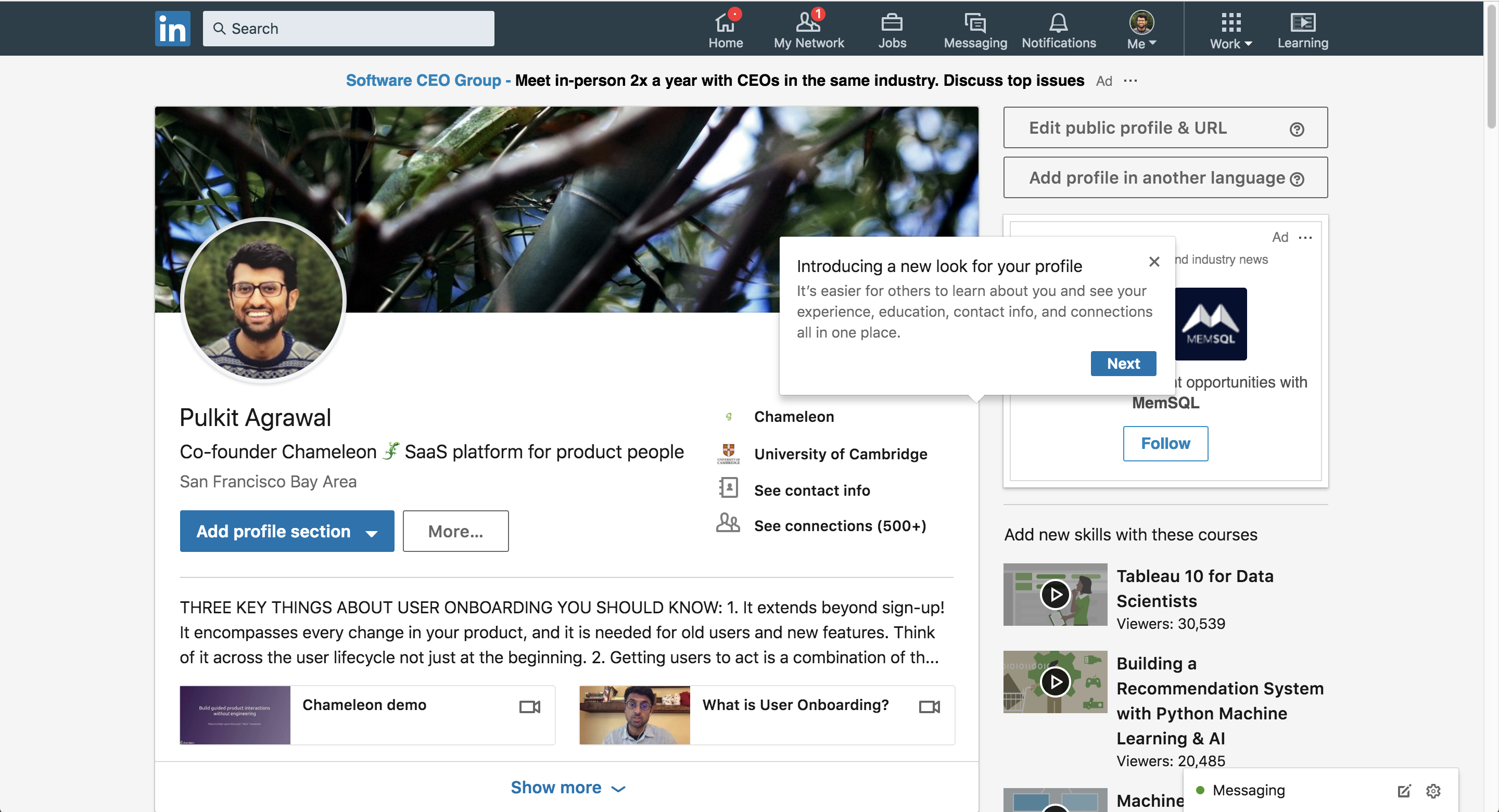Select Next in profile intro popup
This screenshot has height=812, width=1499.
[1123, 362]
